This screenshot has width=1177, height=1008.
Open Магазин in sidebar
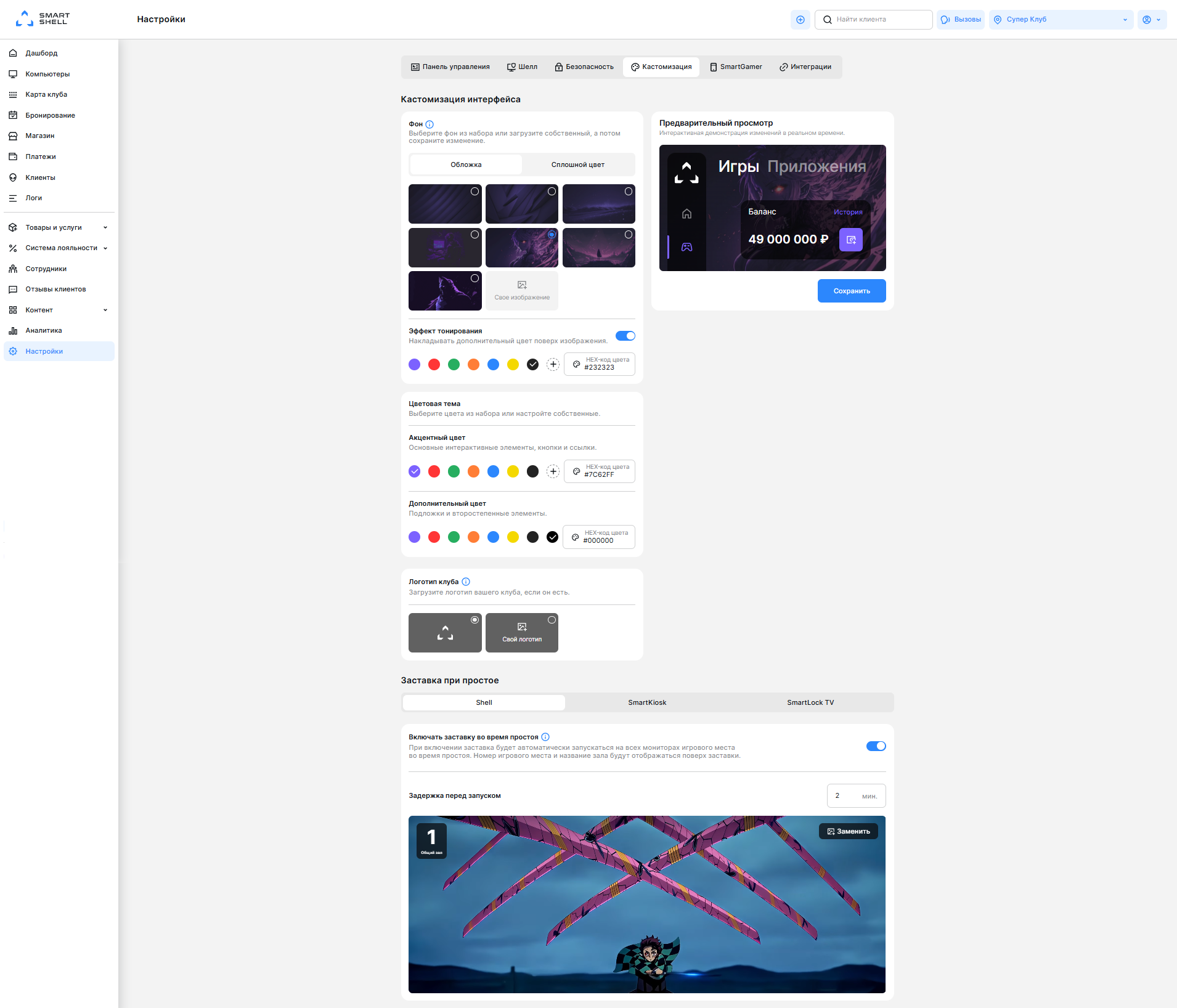pyautogui.click(x=59, y=136)
